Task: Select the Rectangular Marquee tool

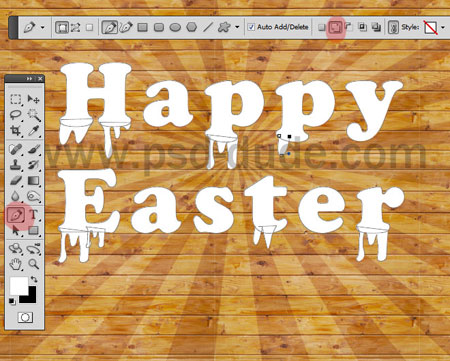Action: pyautogui.click(x=16, y=99)
